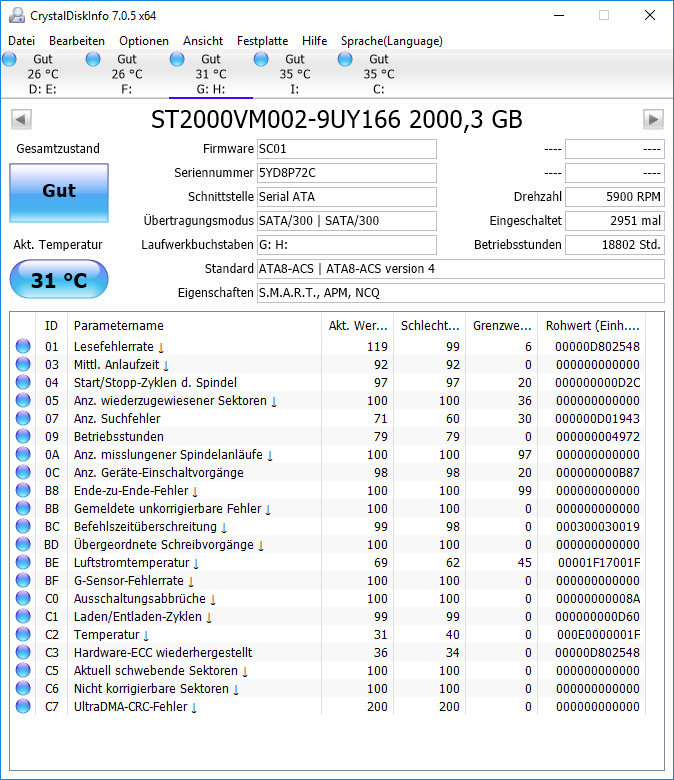
Task: Click status orb for Geräte-Einschaltvorgänge row
Action: tap(23, 472)
